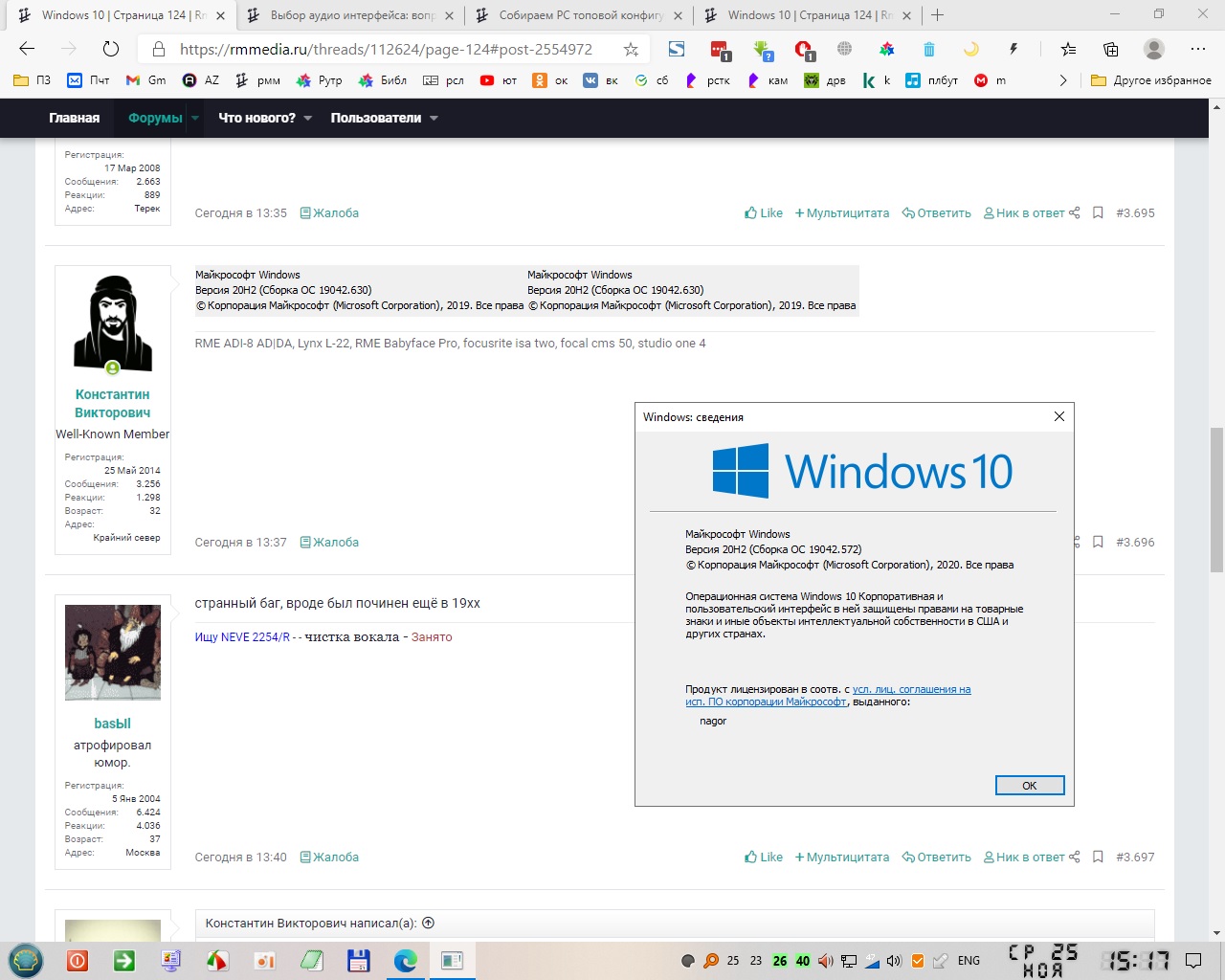
Task: Switch to the last 'Windows 10 | Страница 124' tab
Action: tap(809, 15)
